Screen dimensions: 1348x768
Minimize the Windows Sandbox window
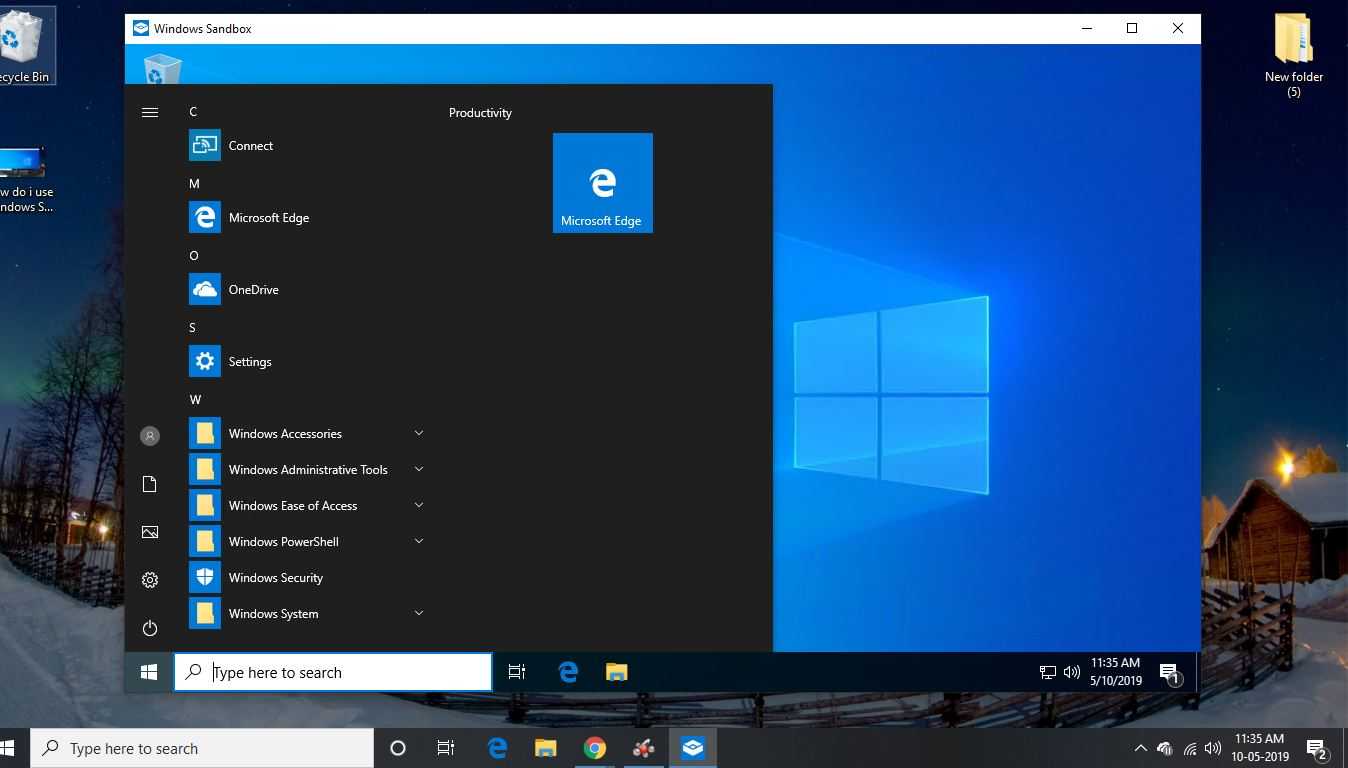point(1087,28)
